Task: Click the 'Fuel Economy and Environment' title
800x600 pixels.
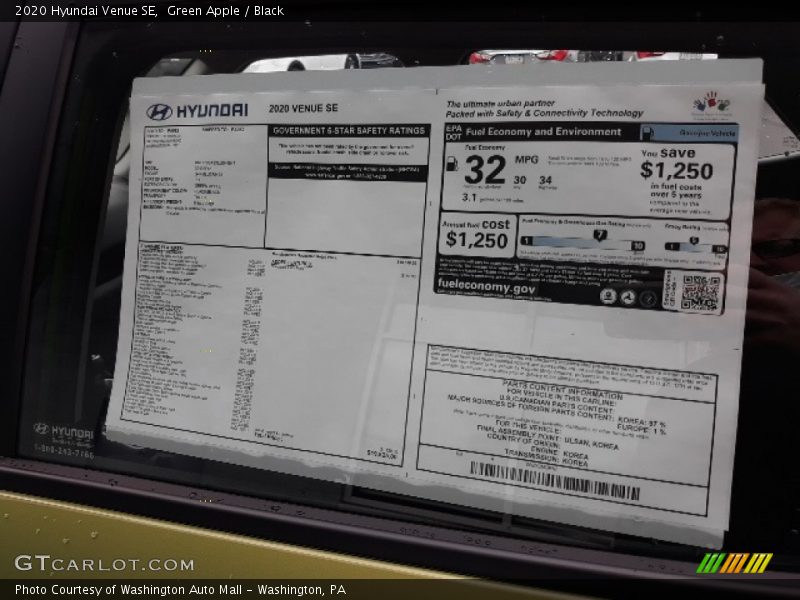Action: pyautogui.click(x=543, y=132)
